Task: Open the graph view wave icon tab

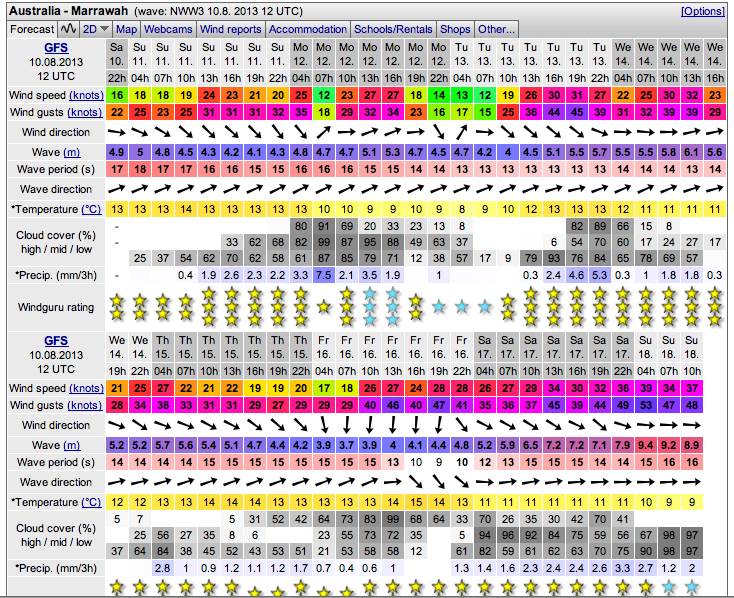Action: [68, 29]
